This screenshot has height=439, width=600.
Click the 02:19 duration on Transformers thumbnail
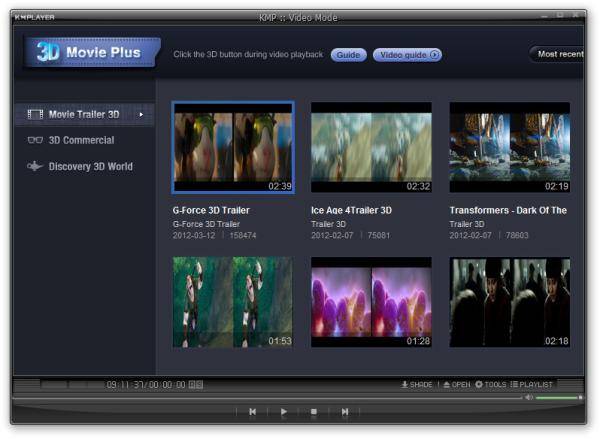click(557, 186)
